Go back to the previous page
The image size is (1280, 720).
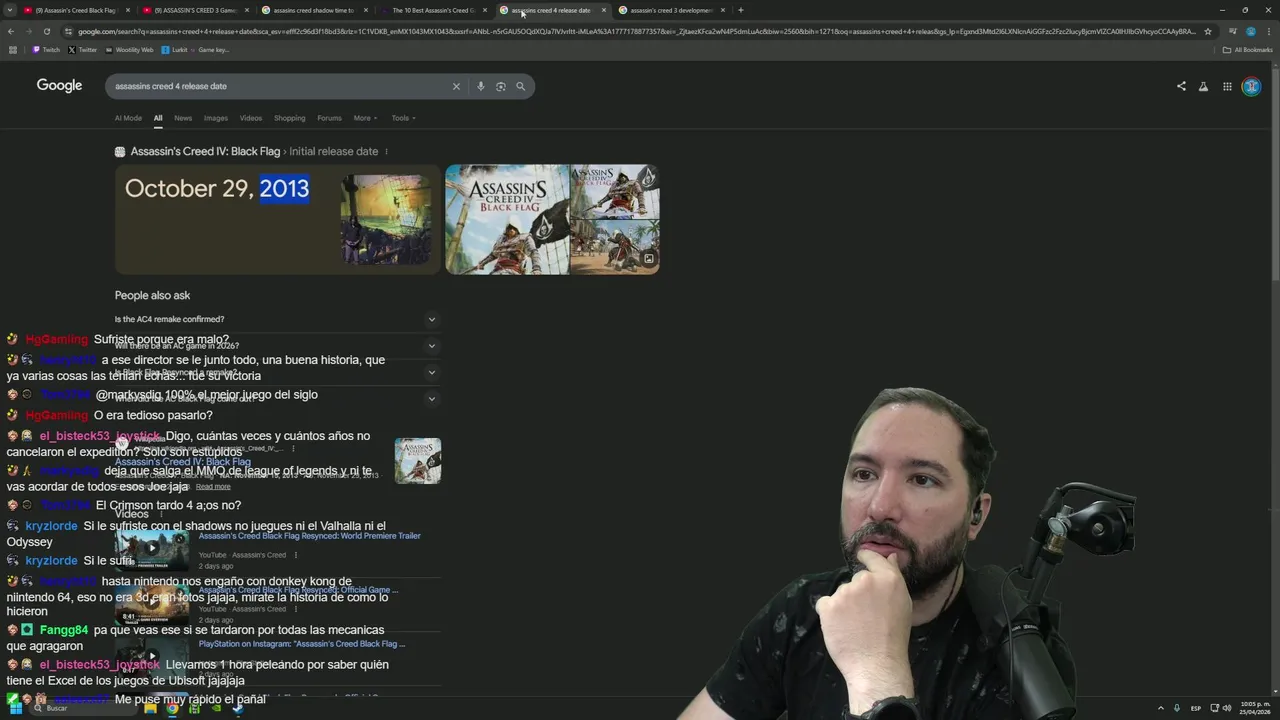(x=11, y=31)
